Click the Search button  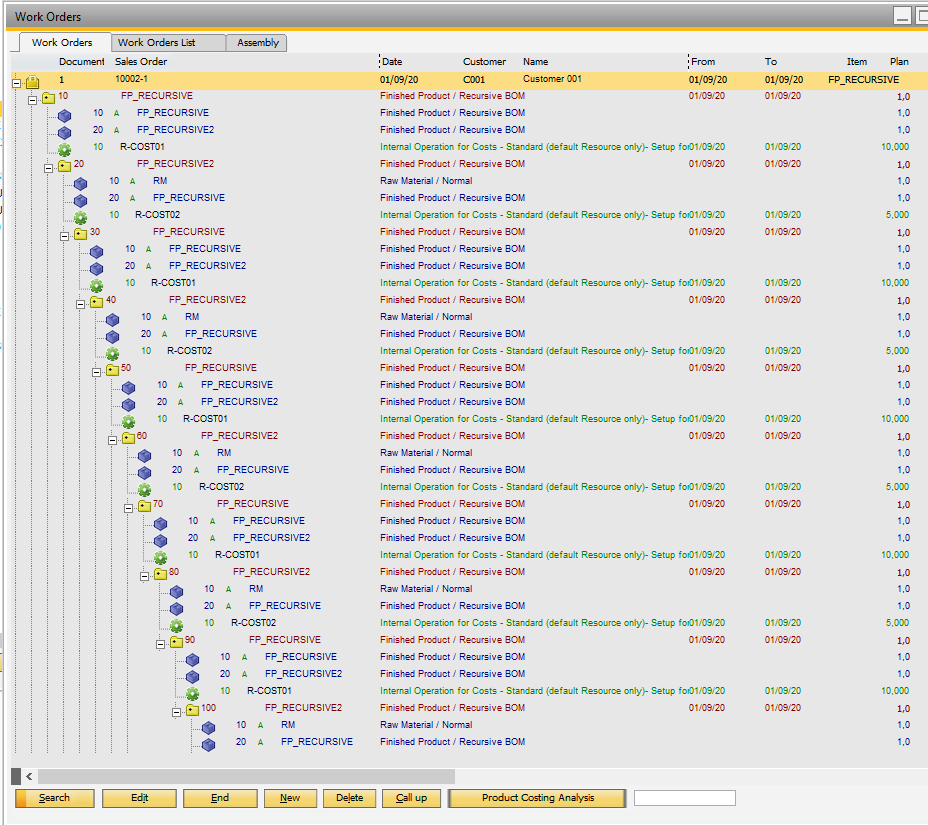(x=54, y=798)
